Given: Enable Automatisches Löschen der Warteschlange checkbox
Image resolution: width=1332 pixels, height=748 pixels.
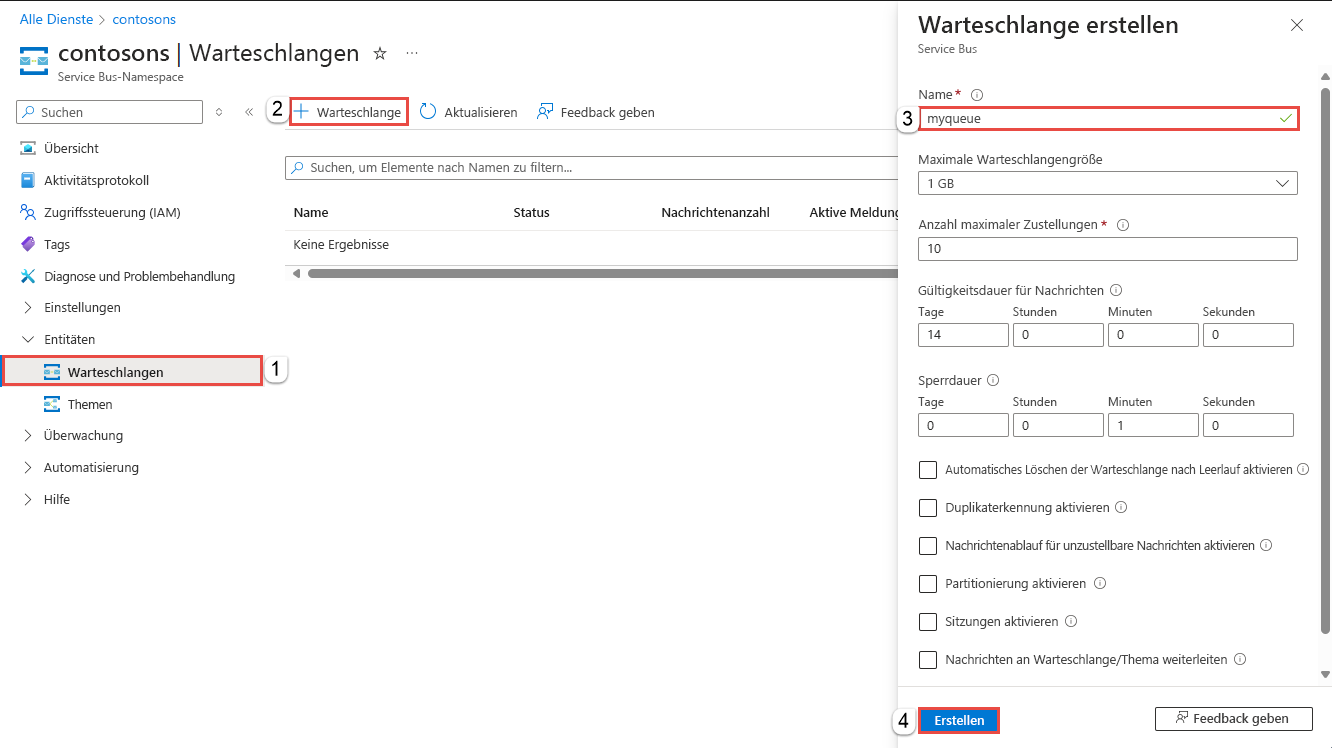Looking at the screenshot, I should tap(928, 469).
